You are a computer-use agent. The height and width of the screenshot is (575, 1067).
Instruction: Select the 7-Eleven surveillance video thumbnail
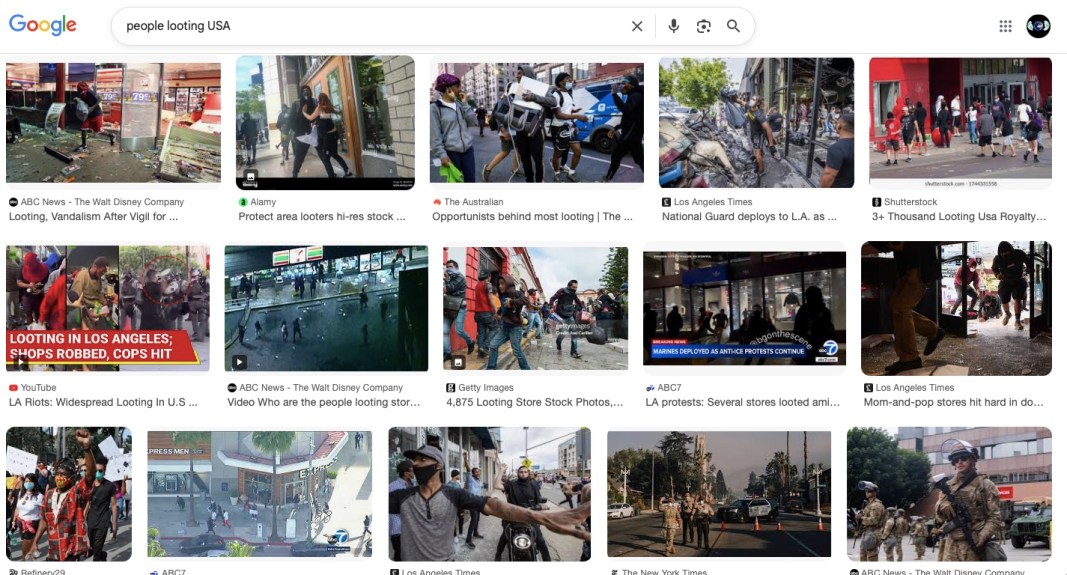[326, 308]
